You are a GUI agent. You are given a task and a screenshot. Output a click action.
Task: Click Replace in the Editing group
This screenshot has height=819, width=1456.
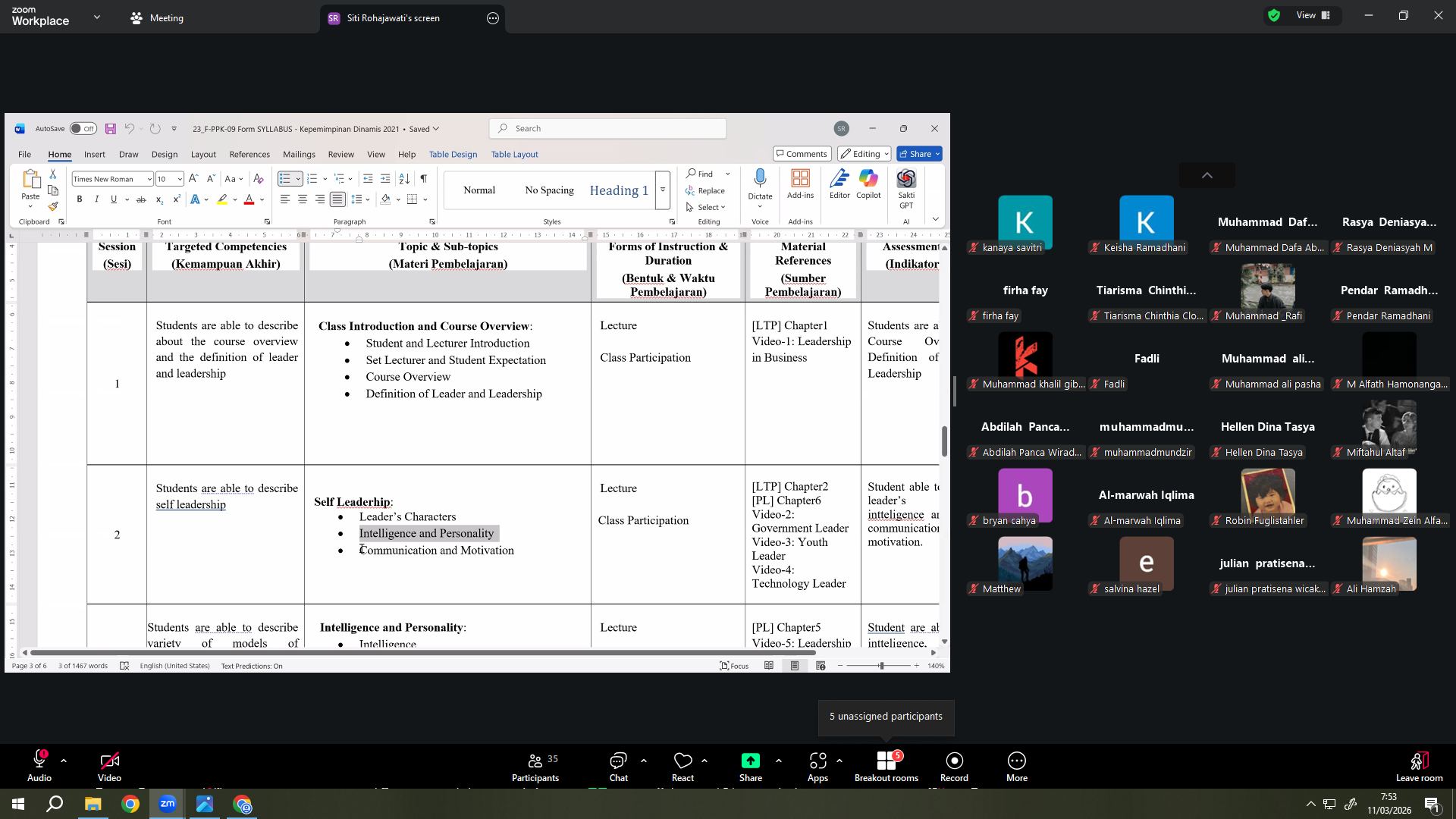pyautogui.click(x=705, y=191)
